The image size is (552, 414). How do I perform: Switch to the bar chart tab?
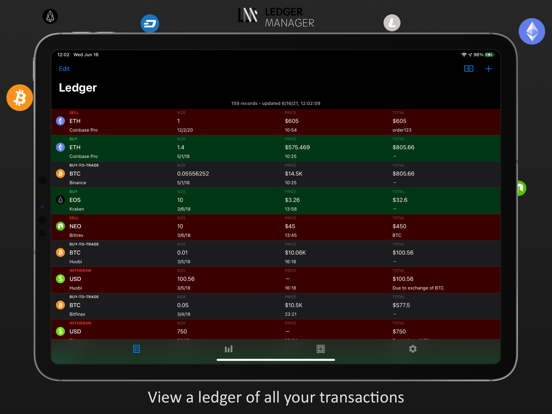pyautogui.click(x=228, y=349)
